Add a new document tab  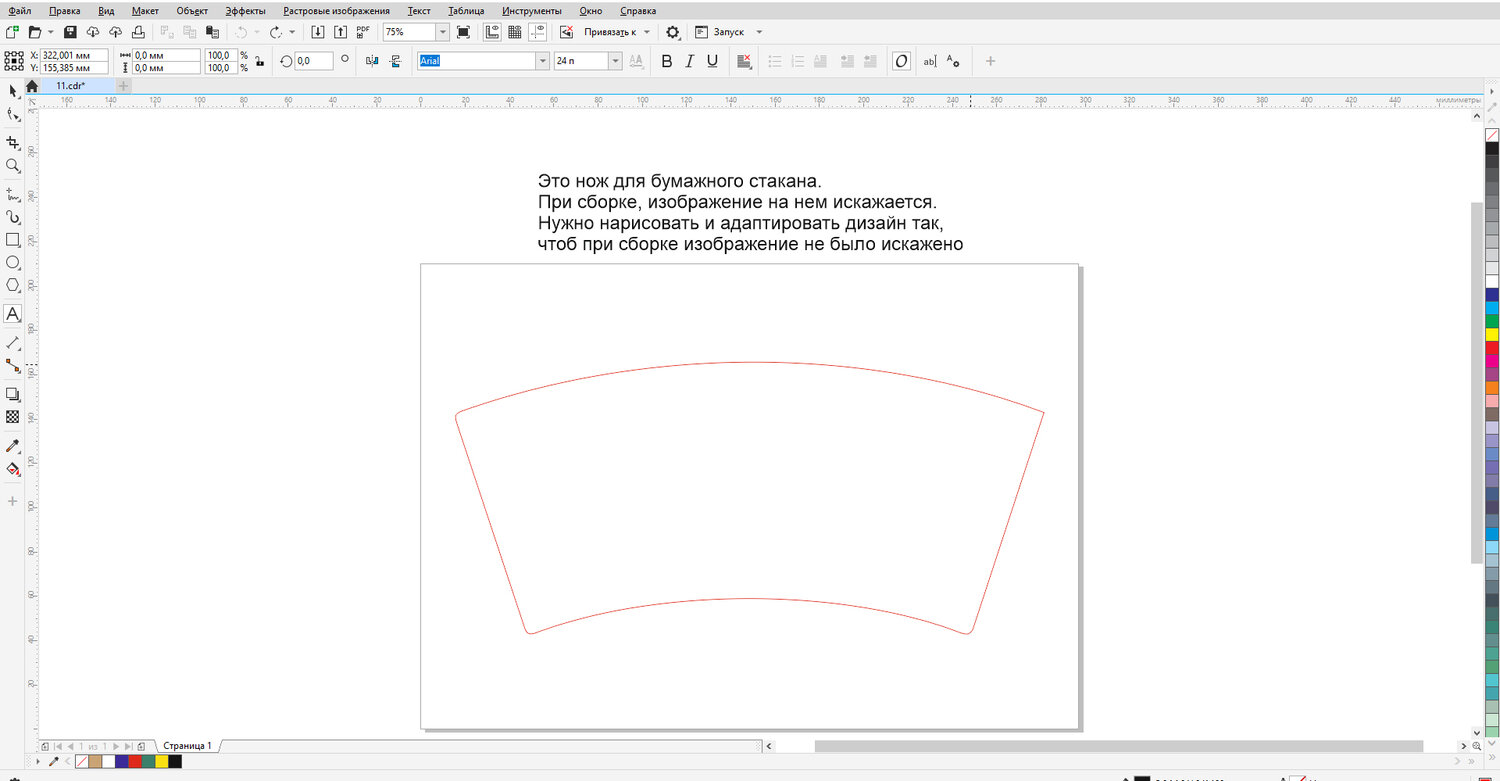click(124, 86)
